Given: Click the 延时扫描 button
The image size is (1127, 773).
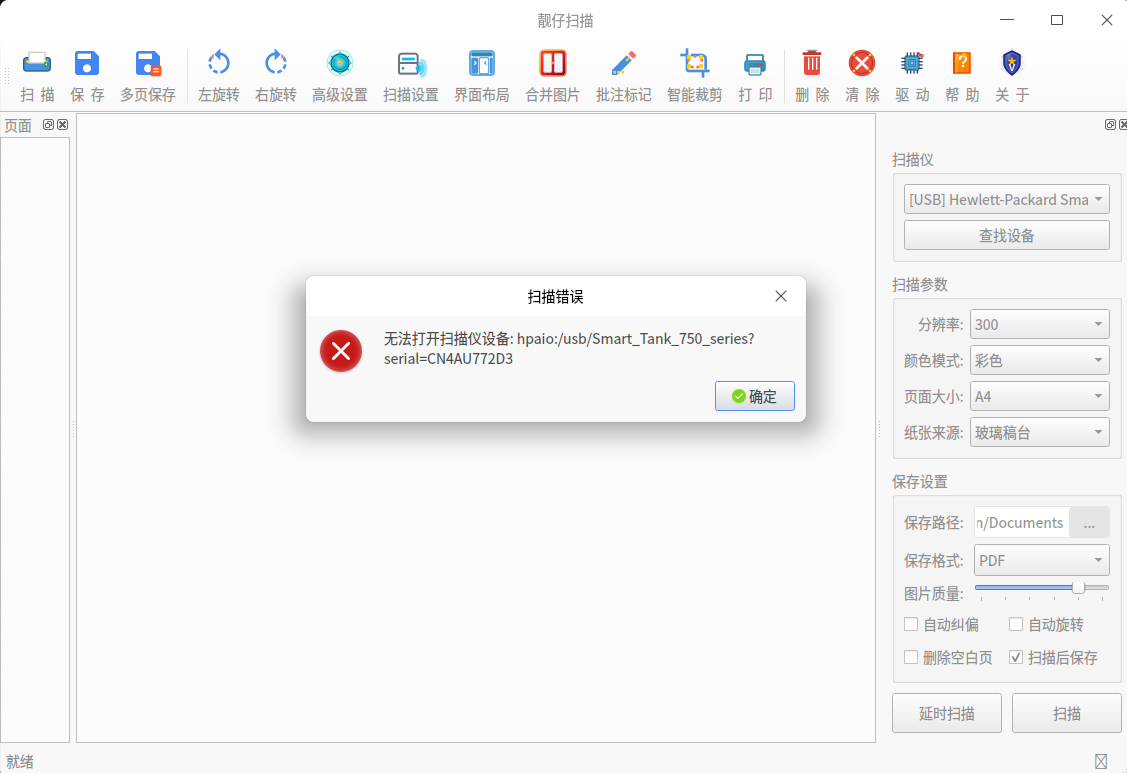Looking at the screenshot, I should [947, 713].
